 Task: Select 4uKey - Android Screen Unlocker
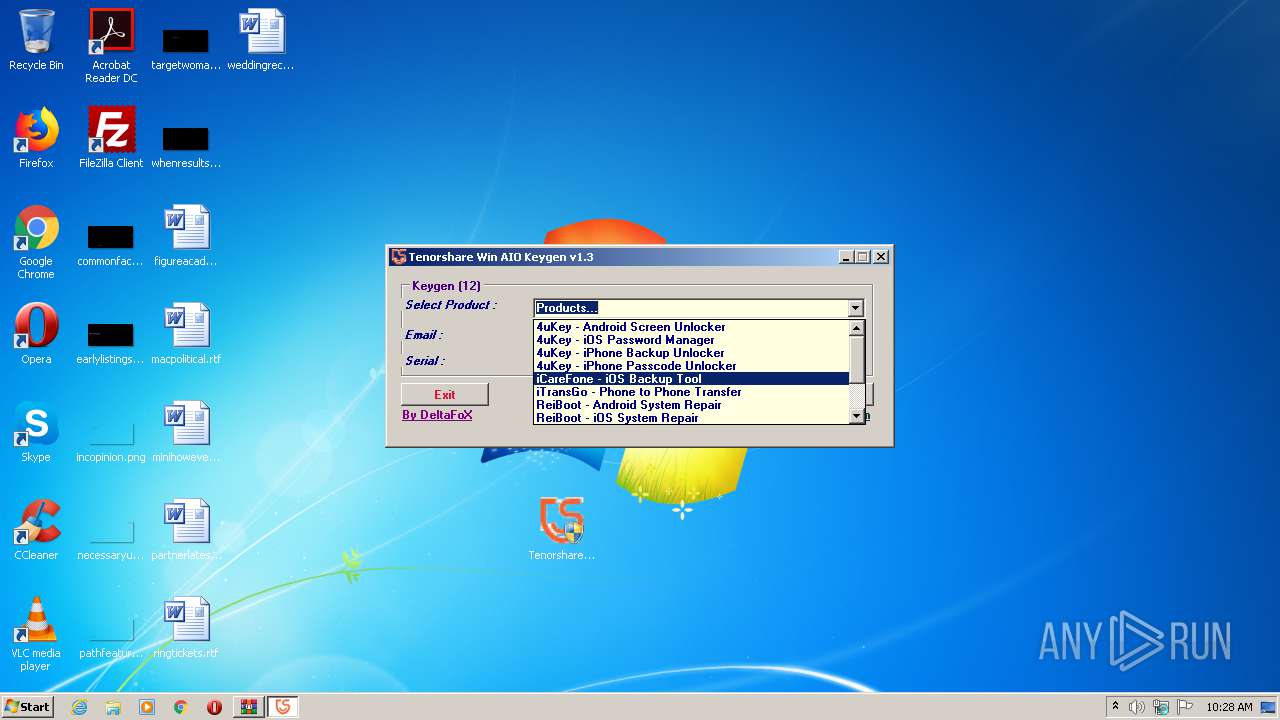(691, 327)
